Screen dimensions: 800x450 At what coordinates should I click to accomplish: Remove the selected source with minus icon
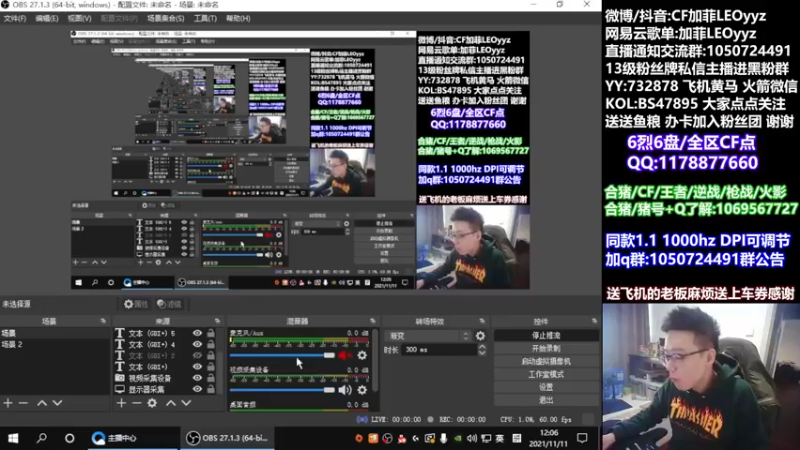point(136,403)
